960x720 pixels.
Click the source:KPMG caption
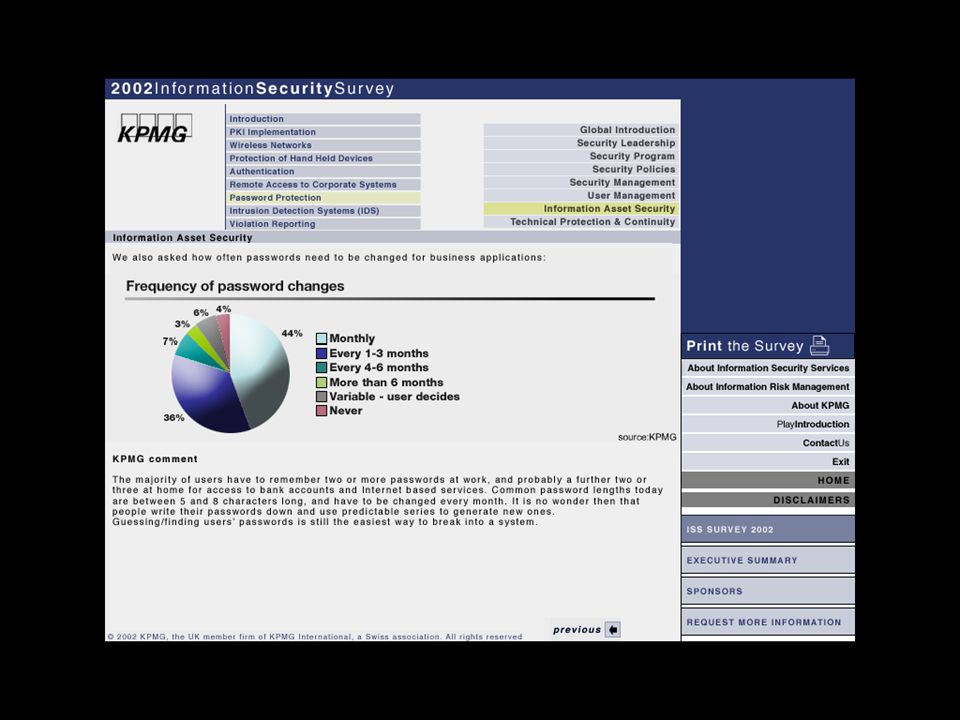647,437
